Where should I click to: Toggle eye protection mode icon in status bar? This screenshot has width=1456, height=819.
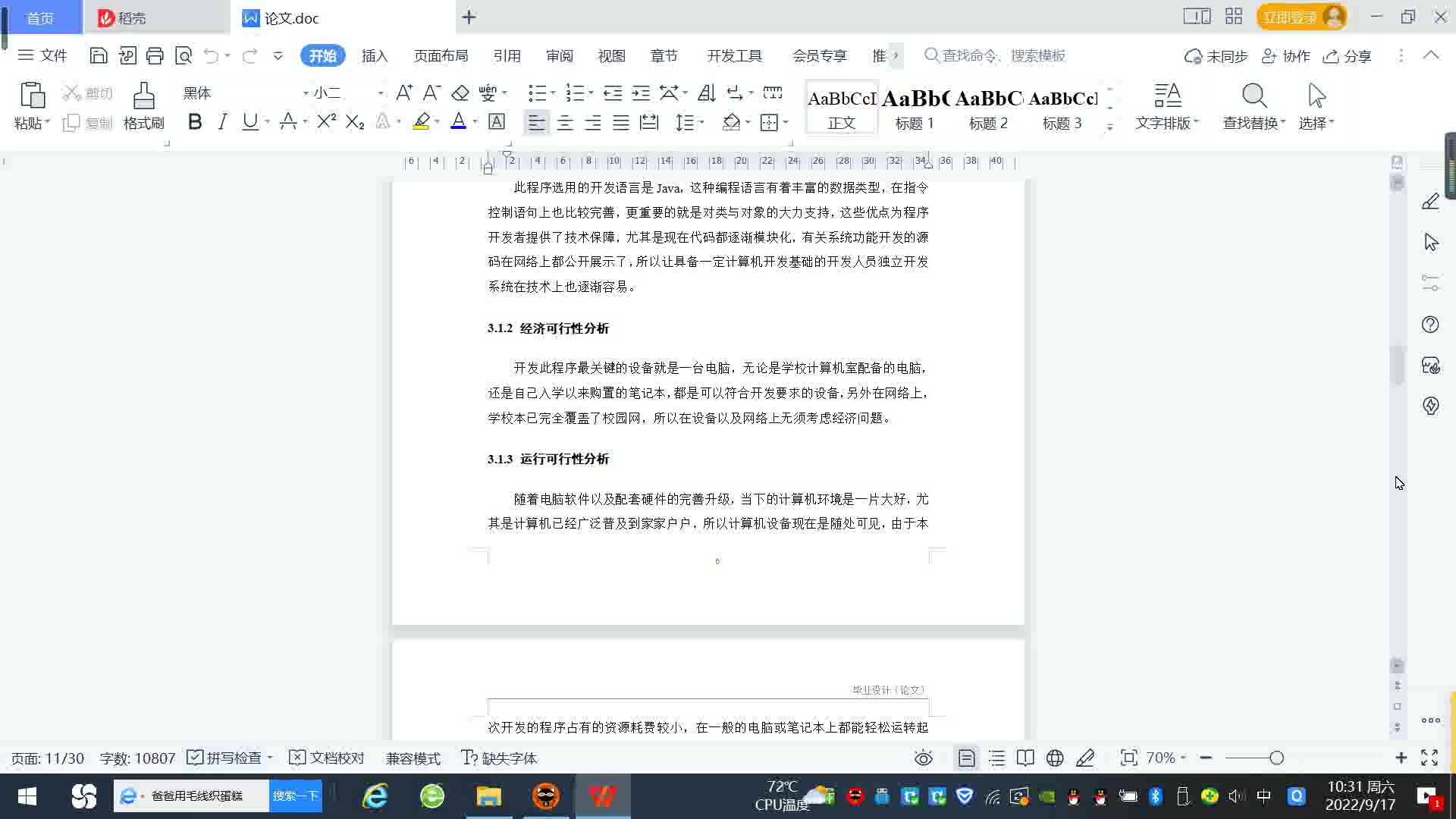pos(924,758)
